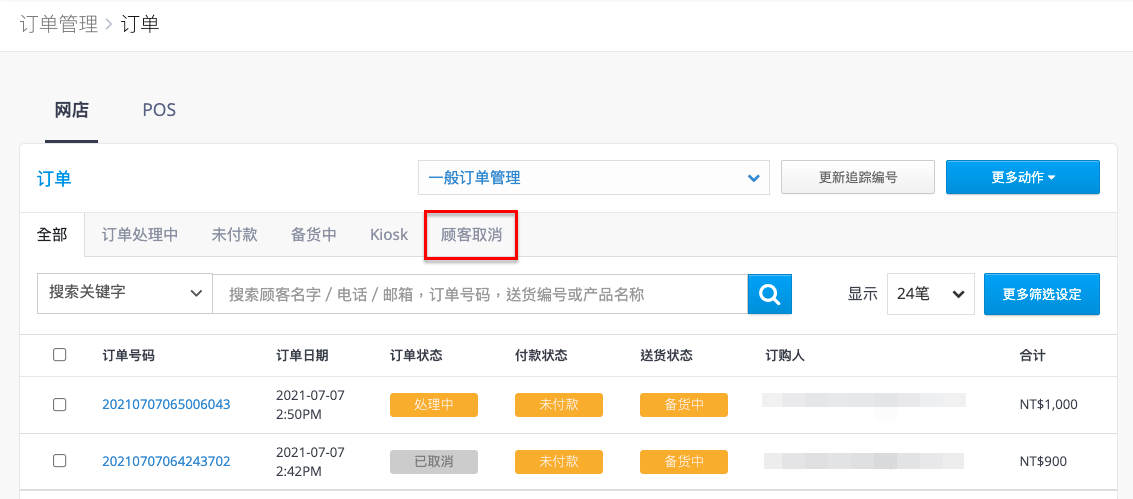This screenshot has width=1133, height=499.
Task: Click the 备货中 badge on the NT$1,000 order
Action: [x=684, y=404]
